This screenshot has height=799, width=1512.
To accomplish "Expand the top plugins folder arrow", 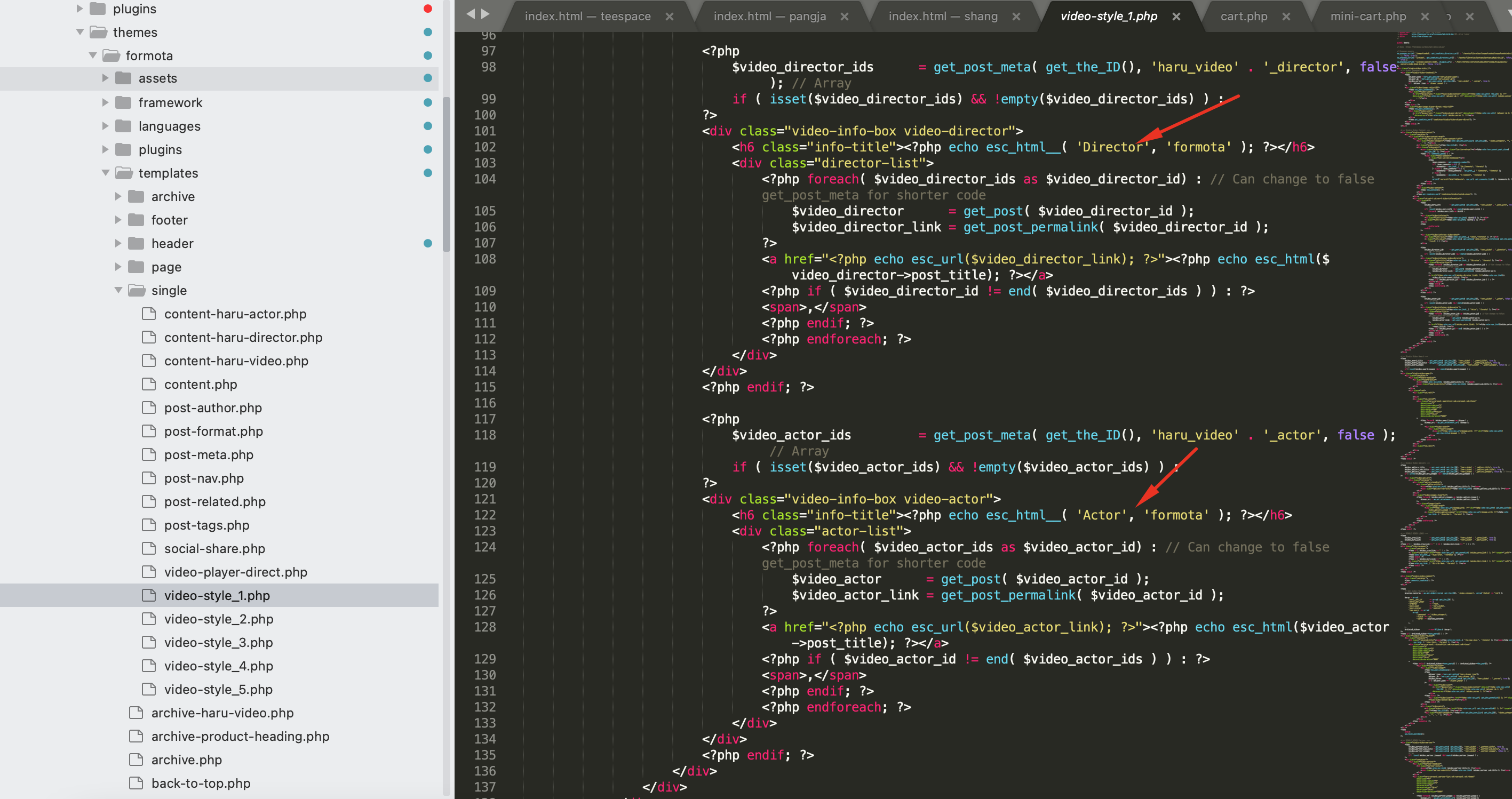I will pos(80,8).
